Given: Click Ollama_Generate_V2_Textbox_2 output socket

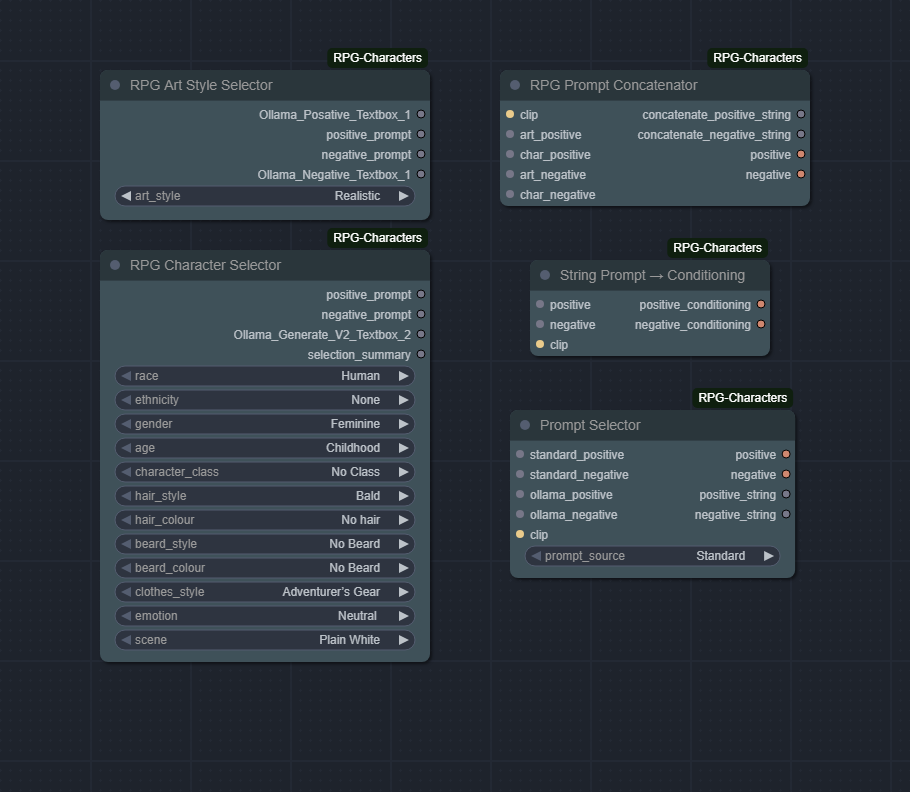Looking at the screenshot, I should pos(421,334).
